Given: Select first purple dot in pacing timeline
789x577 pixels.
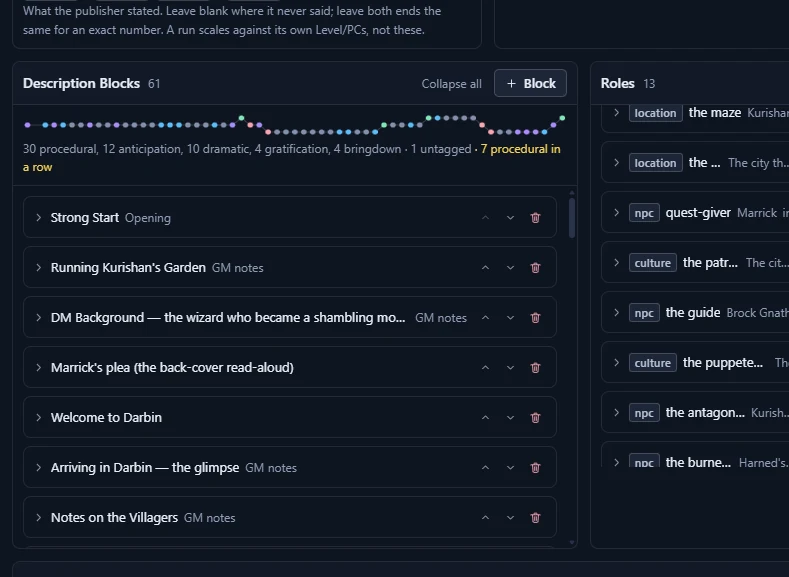Looking at the screenshot, I should (28, 125).
